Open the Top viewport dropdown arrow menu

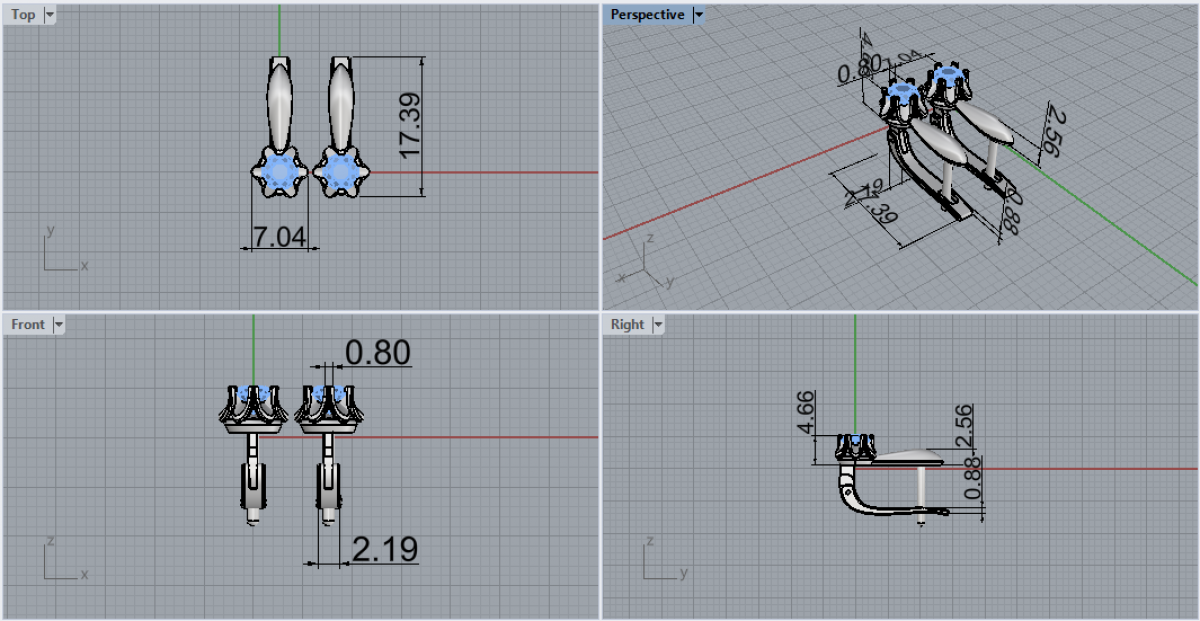(50, 15)
